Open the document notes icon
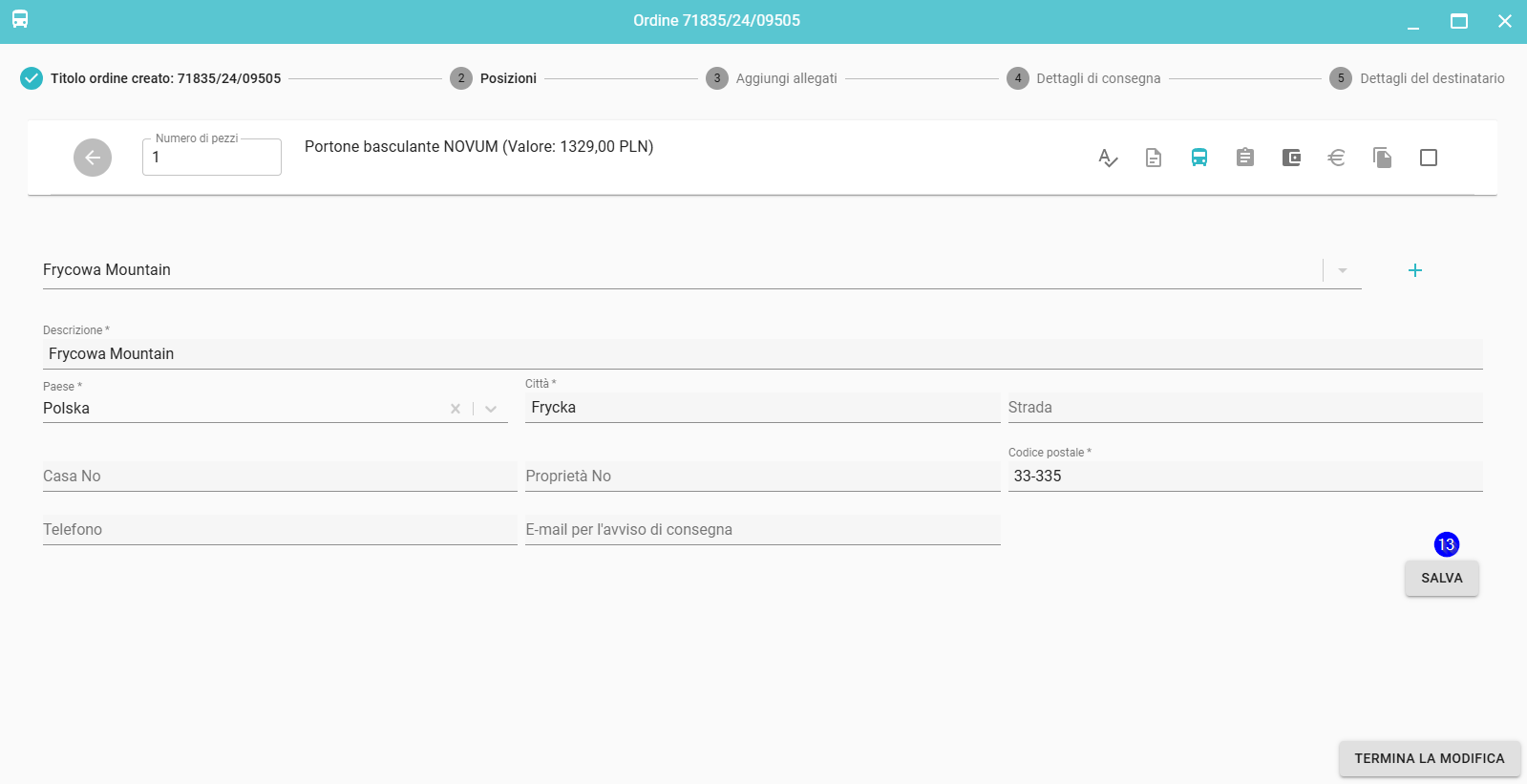Viewport: 1527px width, 784px height. point(1154,158)
